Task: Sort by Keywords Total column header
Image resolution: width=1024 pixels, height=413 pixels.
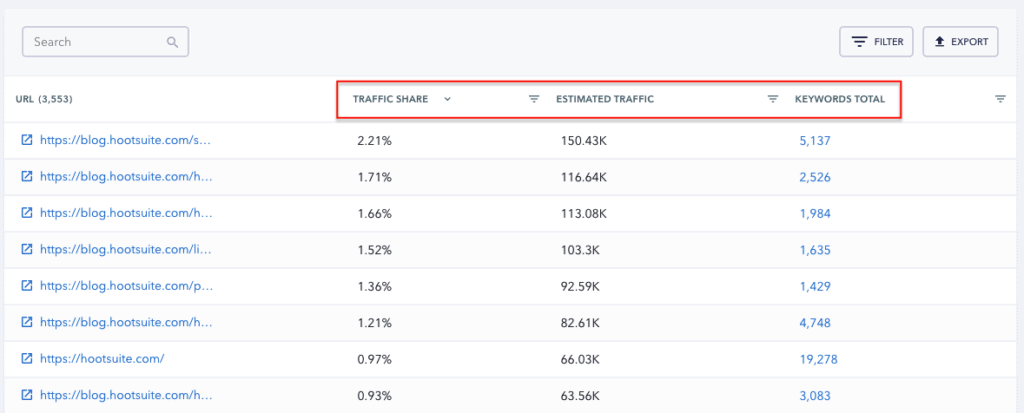Action: pos(839,99)
